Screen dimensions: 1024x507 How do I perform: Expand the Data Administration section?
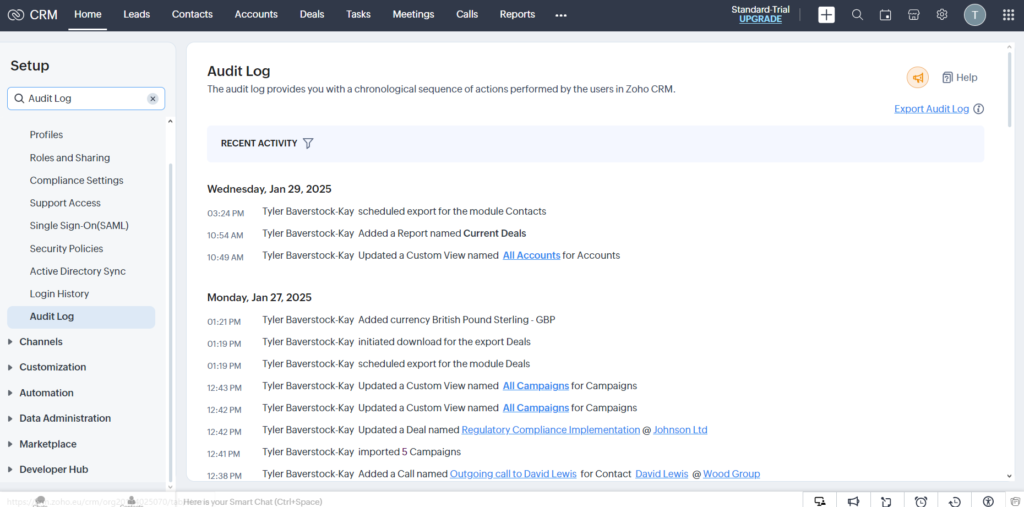pyautogui.click(x=10, y=418)
